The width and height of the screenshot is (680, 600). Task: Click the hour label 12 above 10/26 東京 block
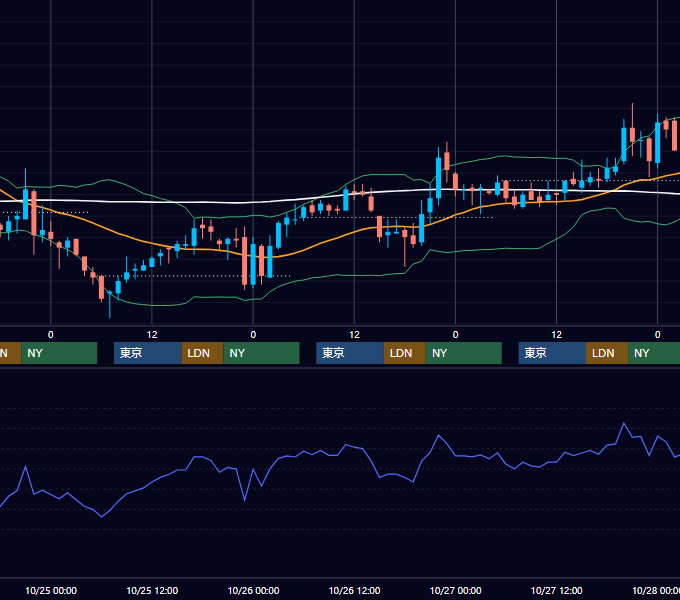tap(354, 335)
